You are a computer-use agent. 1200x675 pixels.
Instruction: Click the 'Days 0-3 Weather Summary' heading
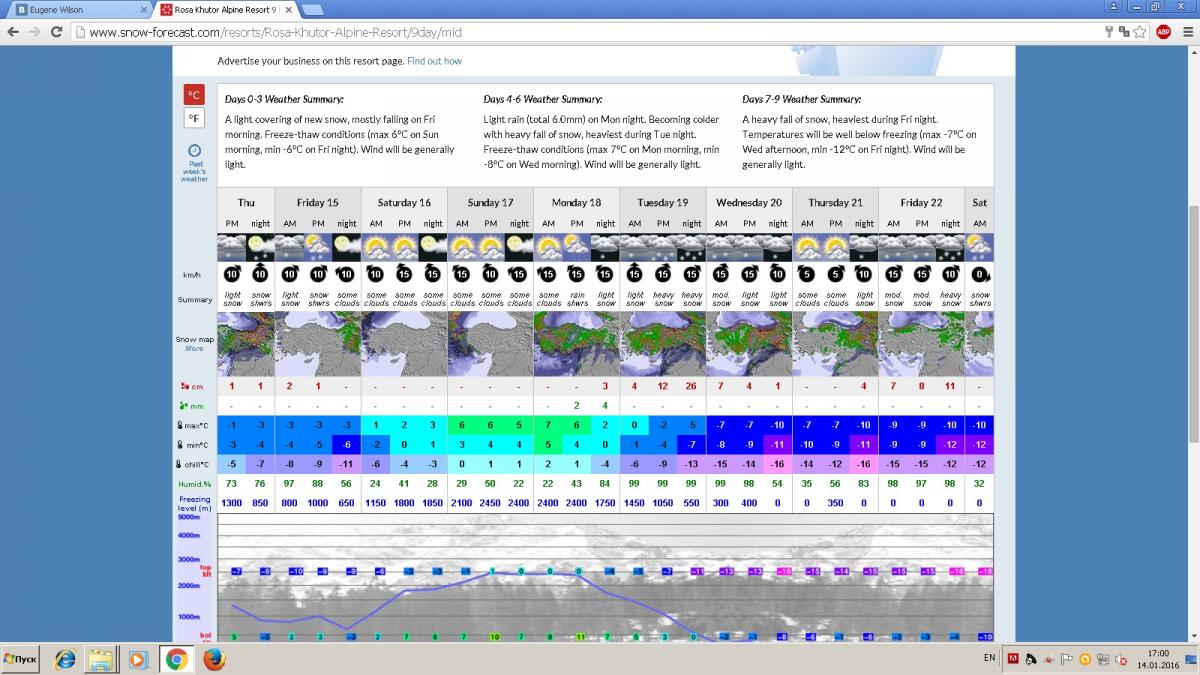(284, 100)
